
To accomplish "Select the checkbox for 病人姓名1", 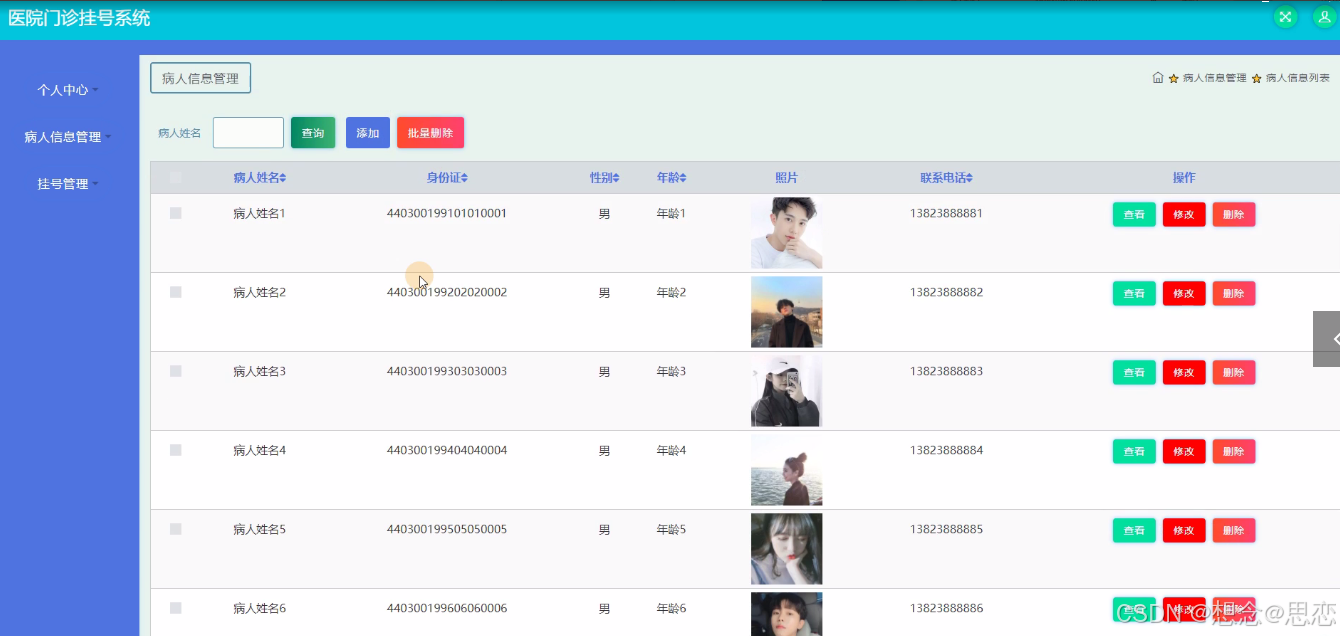I will point(176,213).
